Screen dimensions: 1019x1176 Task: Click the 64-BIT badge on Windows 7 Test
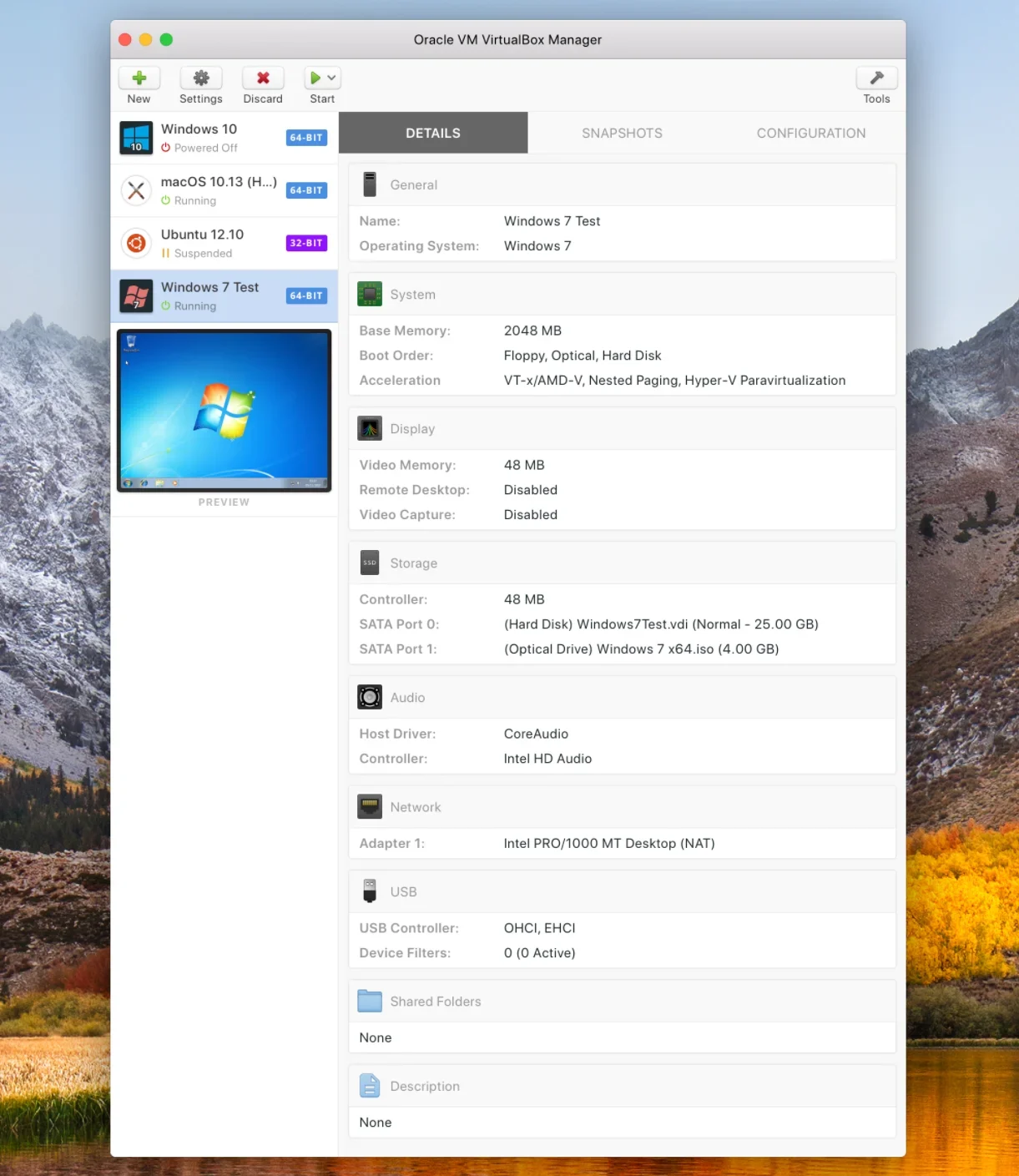(306, 295)
